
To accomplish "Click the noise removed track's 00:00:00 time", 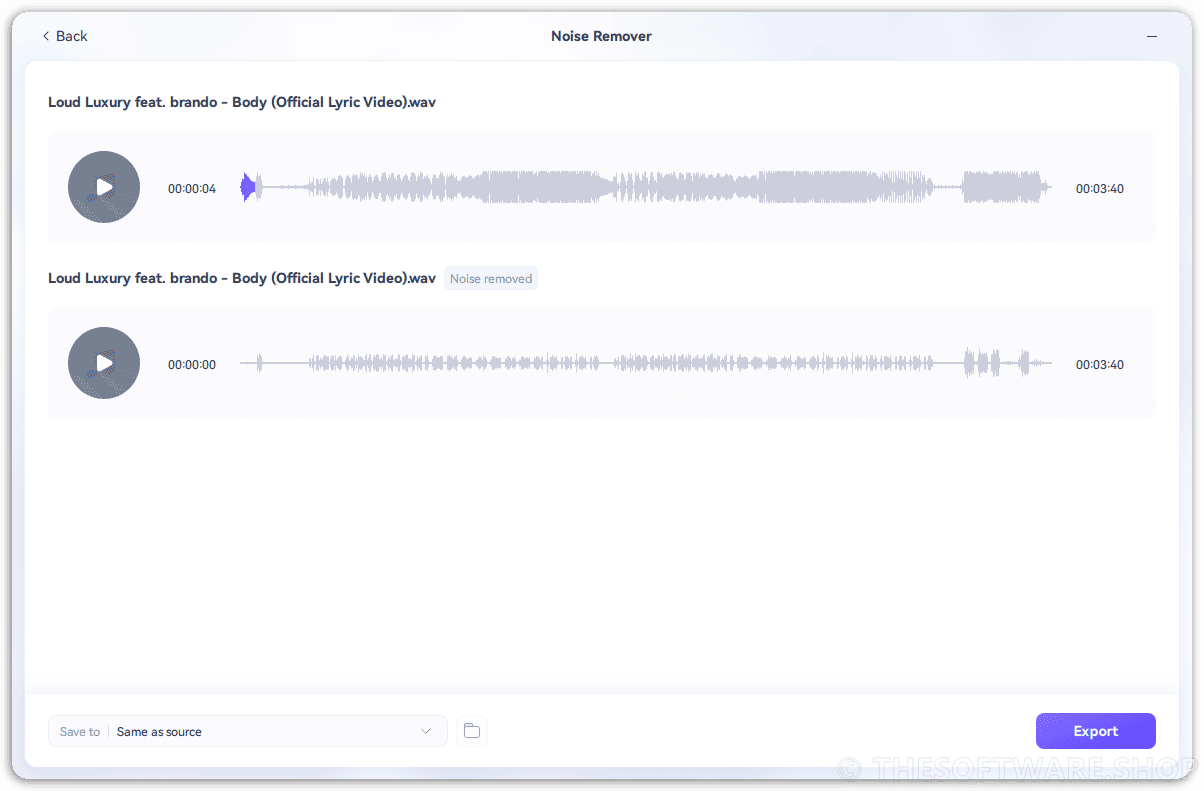I will pyautogui.click(x=192, y=365).
